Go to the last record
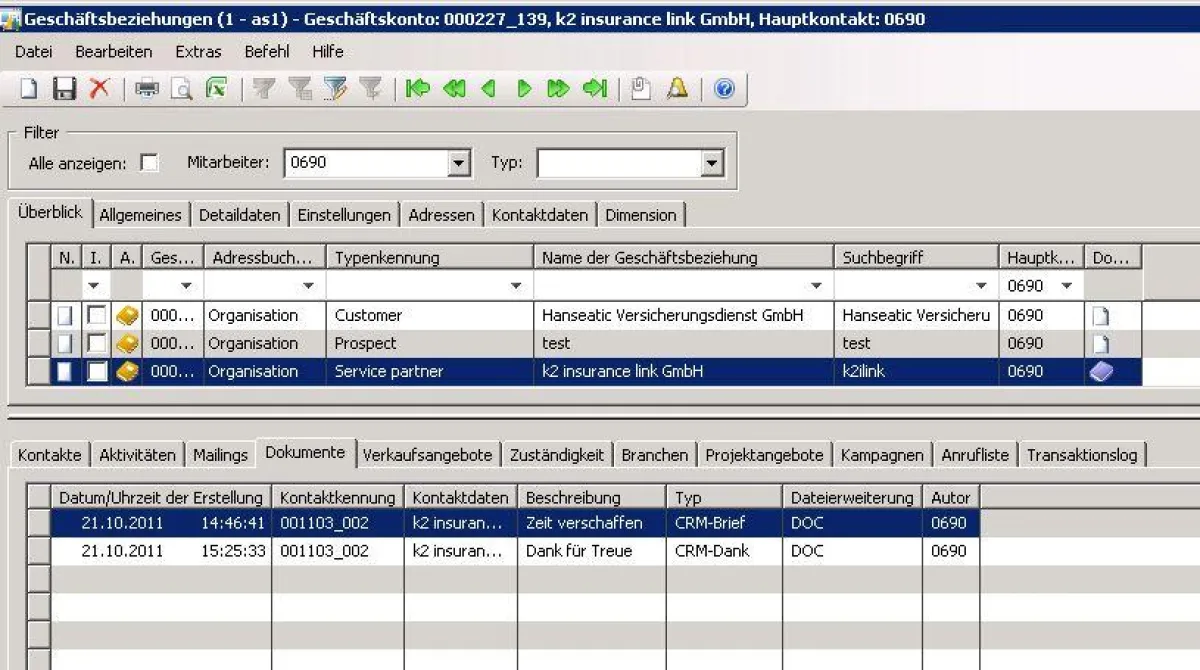1200x670 pixels. pos(592,89)
